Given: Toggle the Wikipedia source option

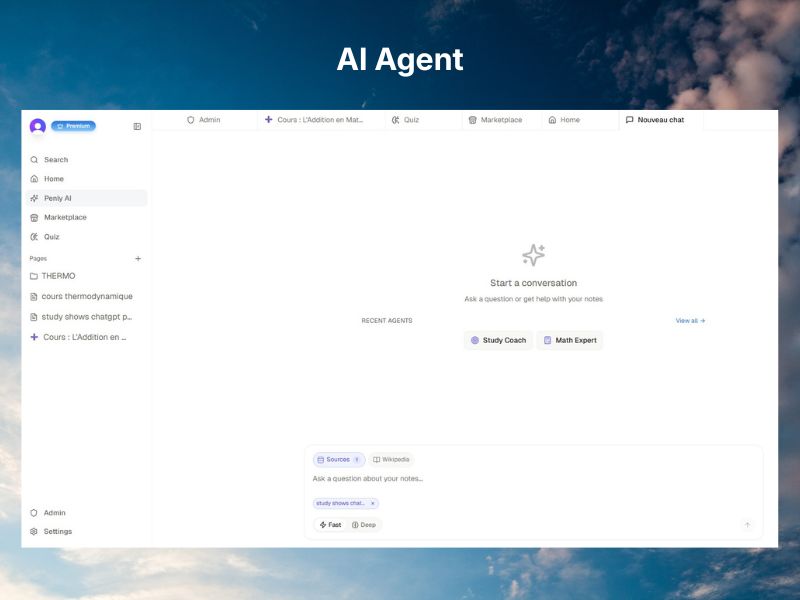Looking at the screenshot, I should [x=391, y=460].
